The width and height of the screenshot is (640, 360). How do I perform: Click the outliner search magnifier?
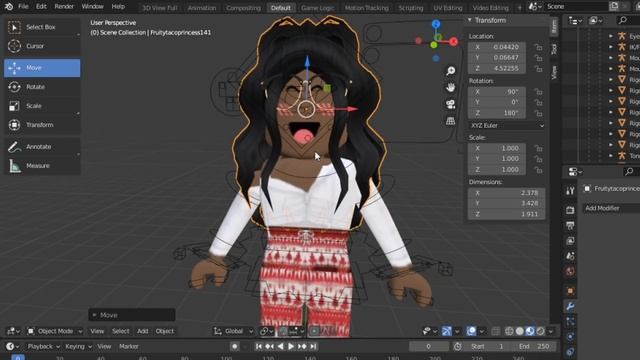[x=622, y=20]
